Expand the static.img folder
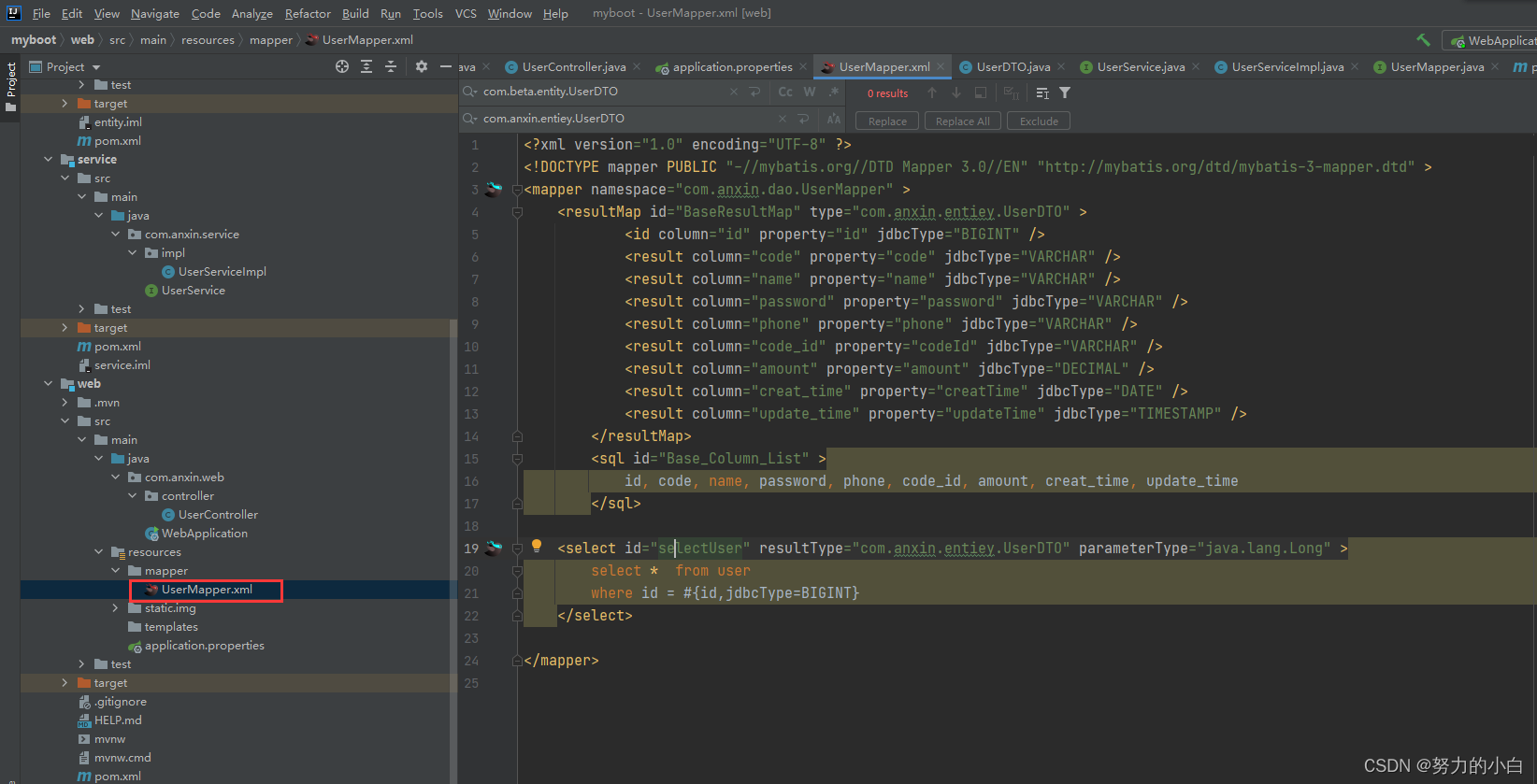Image resolution: width=1537 pixels, height=784 pixels. click(x=115, y=608)
